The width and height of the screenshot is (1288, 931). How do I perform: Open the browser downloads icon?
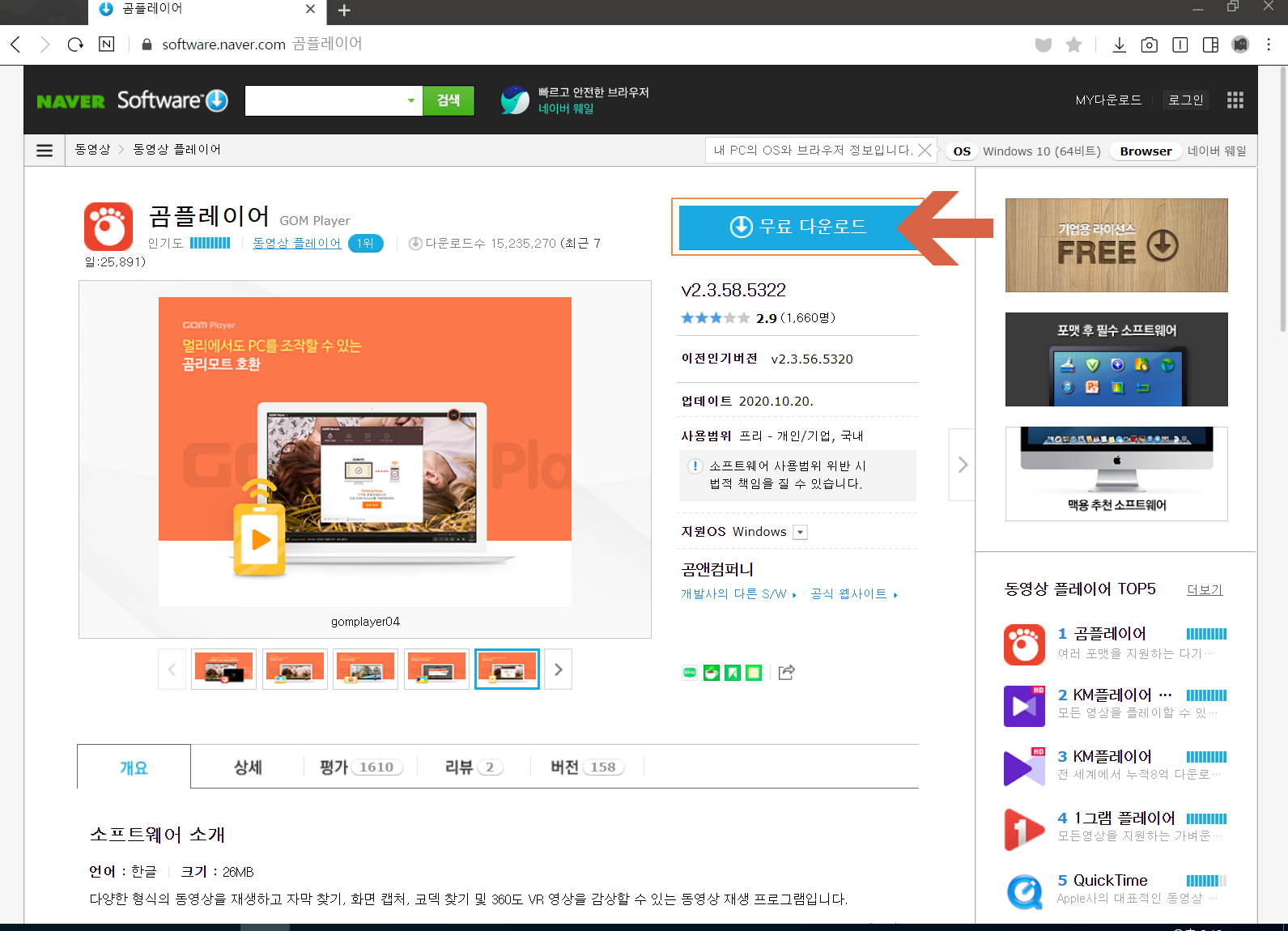point(1119,45)
